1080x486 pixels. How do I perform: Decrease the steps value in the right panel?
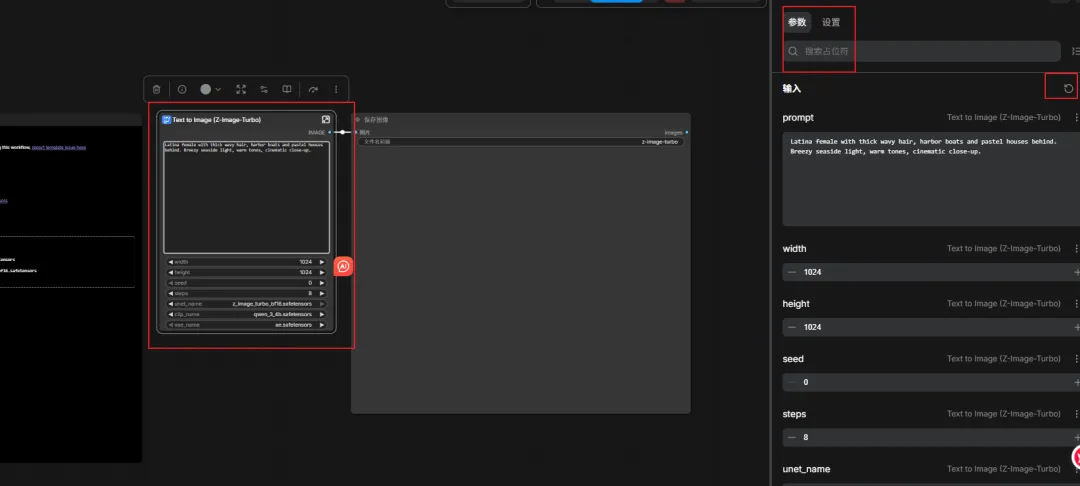click(792, 437)
